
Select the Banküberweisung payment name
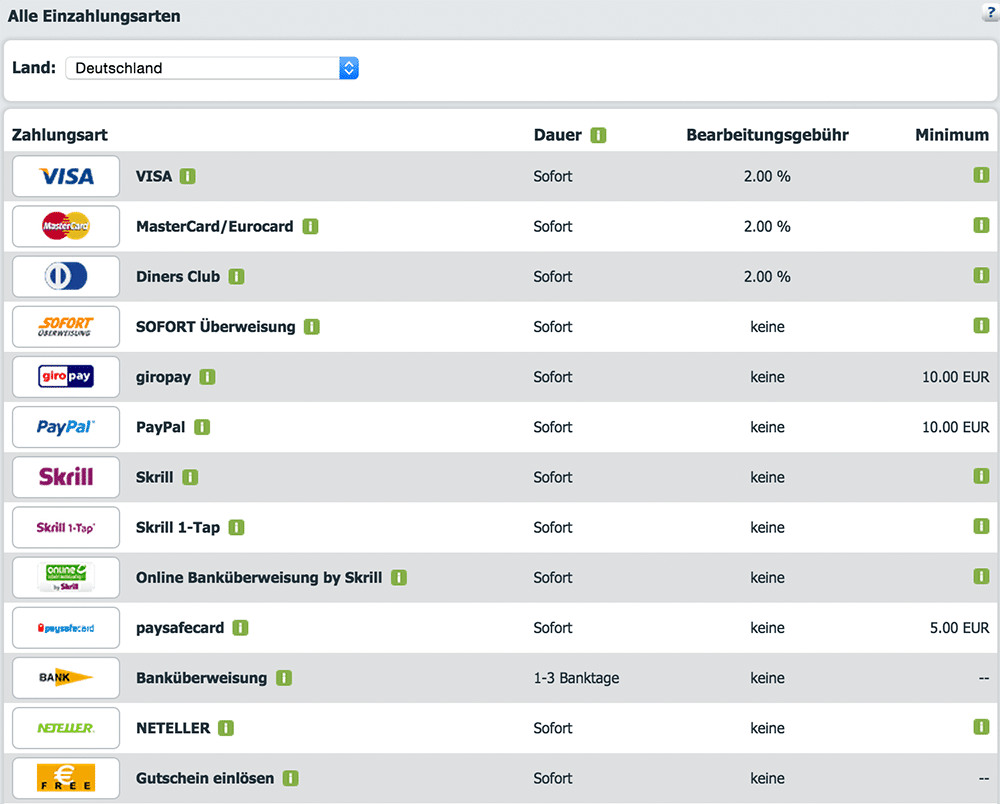pos(202,678)
